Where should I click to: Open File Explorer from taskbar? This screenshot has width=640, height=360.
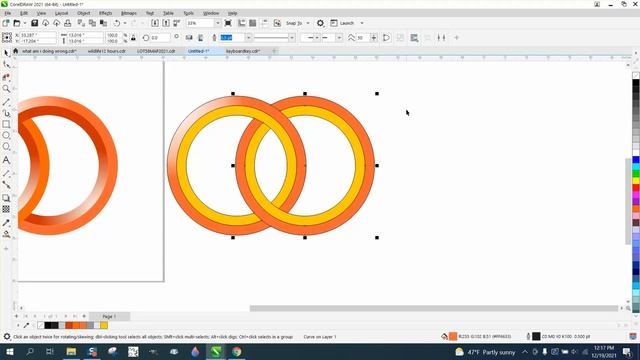(x=71, y=352)
